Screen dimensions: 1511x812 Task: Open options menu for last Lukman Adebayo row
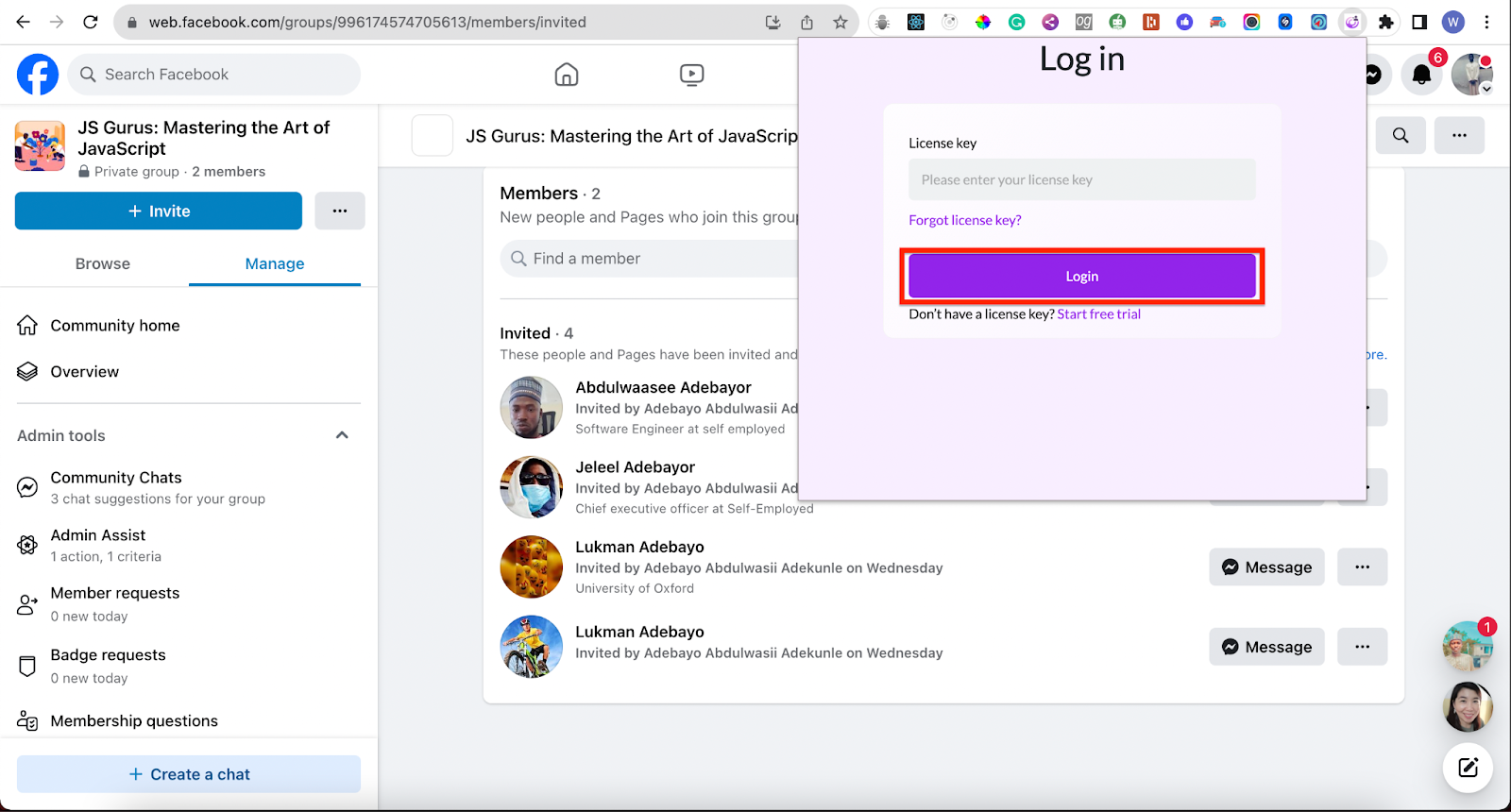pos(1362,647)
